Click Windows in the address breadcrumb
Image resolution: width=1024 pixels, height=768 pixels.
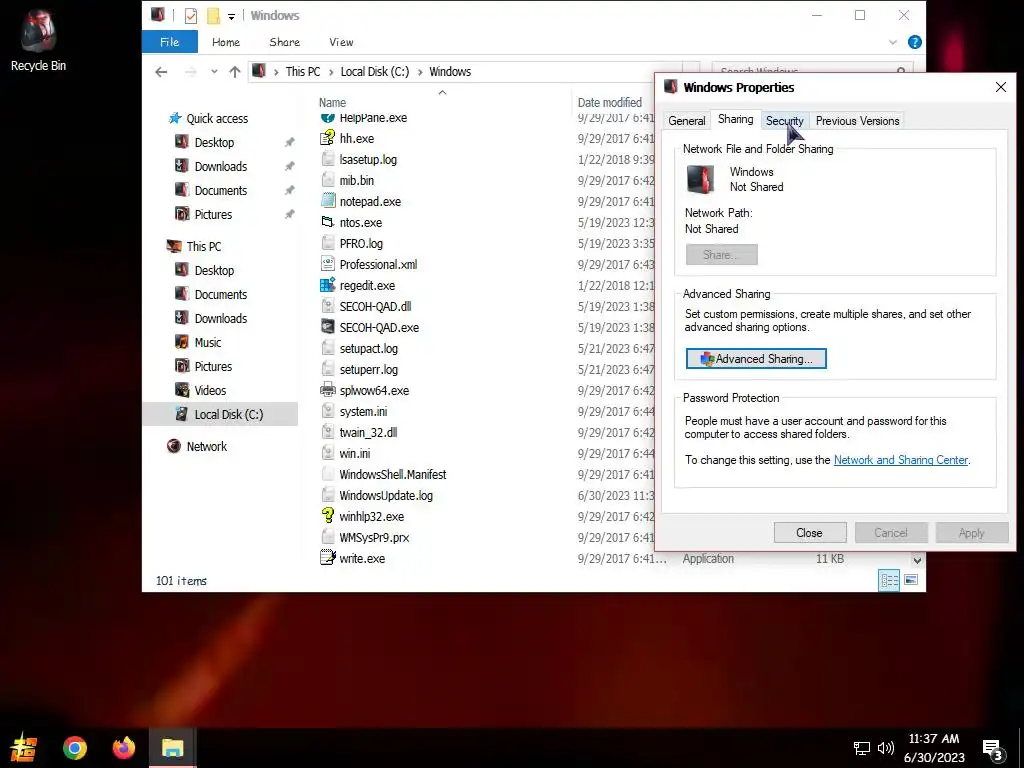[450, 72]
